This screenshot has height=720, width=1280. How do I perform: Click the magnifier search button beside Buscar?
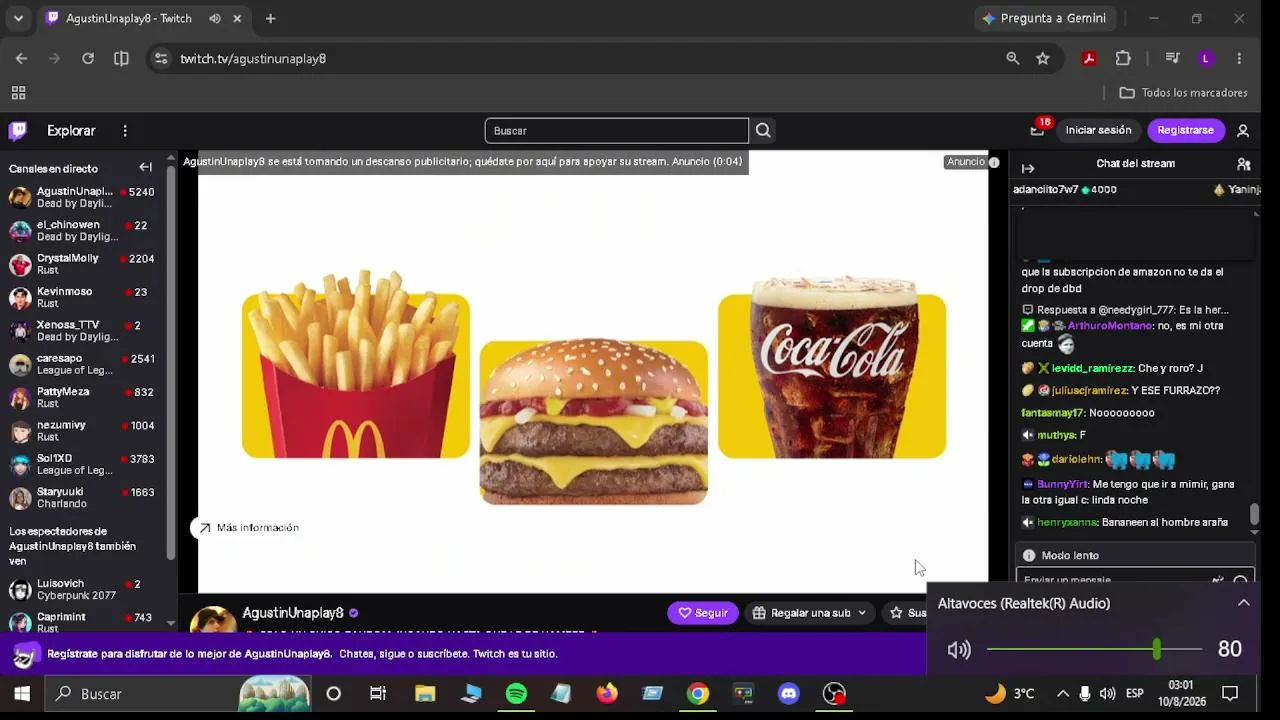click(x=763, y=130)
